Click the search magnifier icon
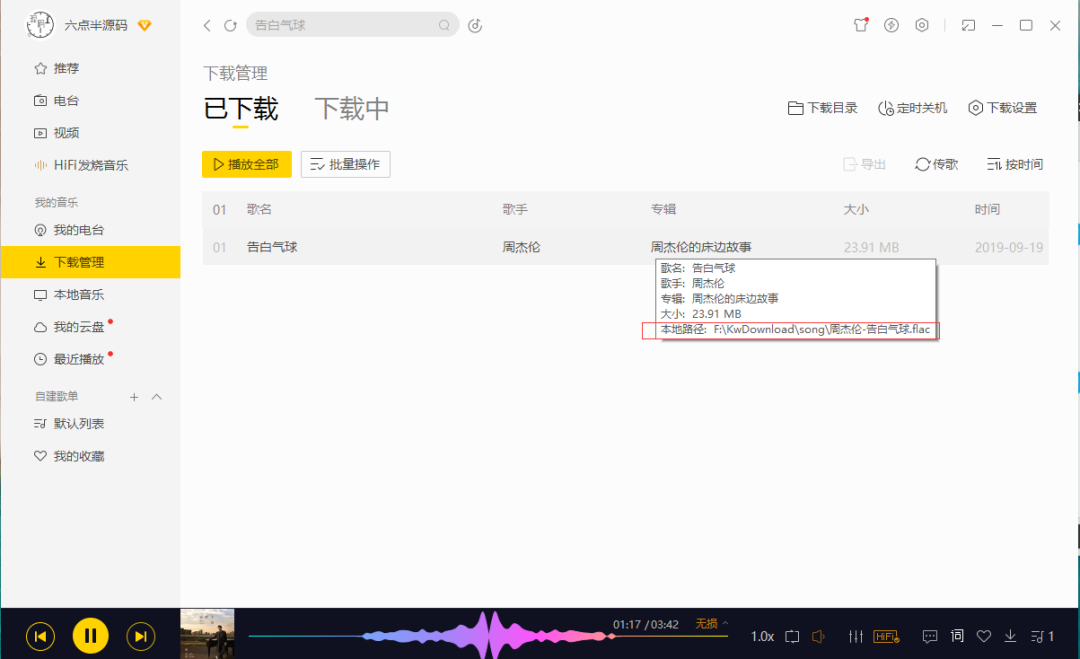This screenshot has width=1080, height=659. pos(444,25)
